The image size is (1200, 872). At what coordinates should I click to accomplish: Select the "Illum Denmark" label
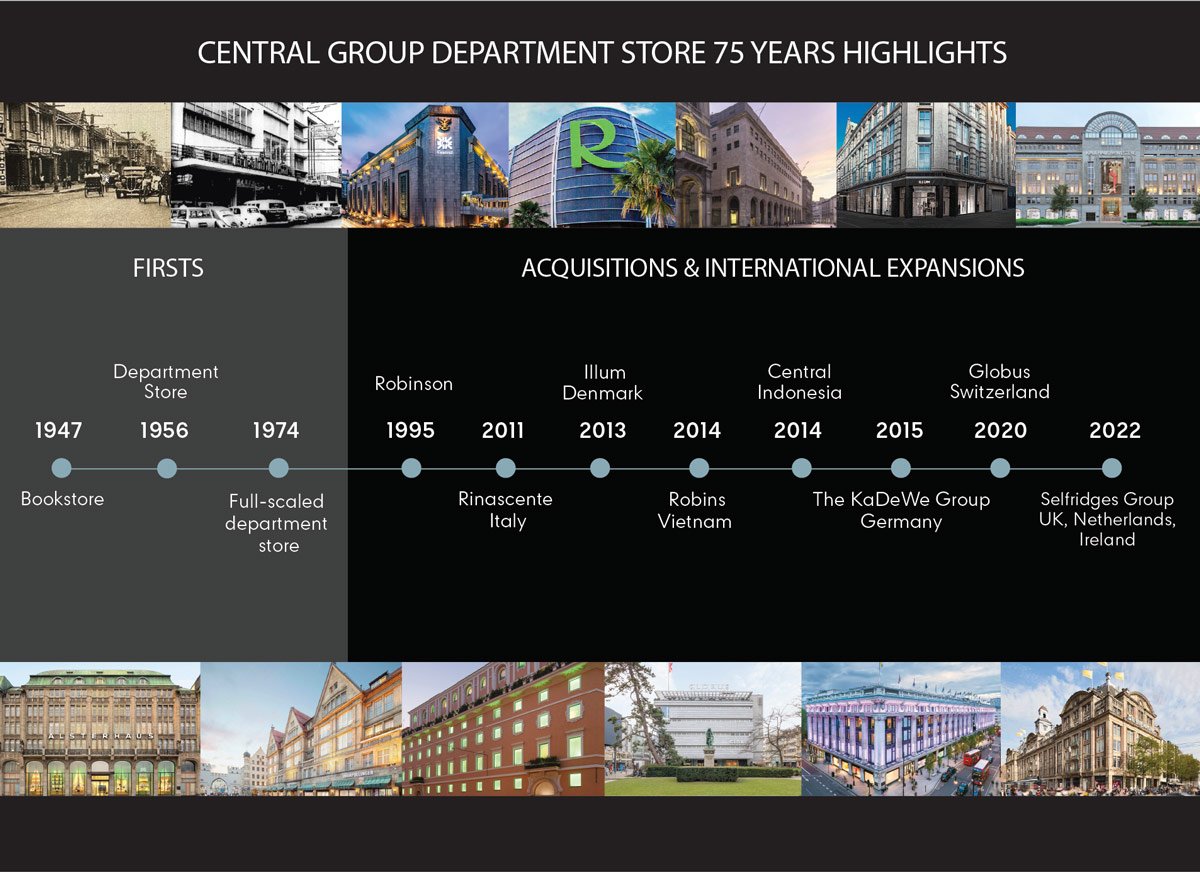603,383
